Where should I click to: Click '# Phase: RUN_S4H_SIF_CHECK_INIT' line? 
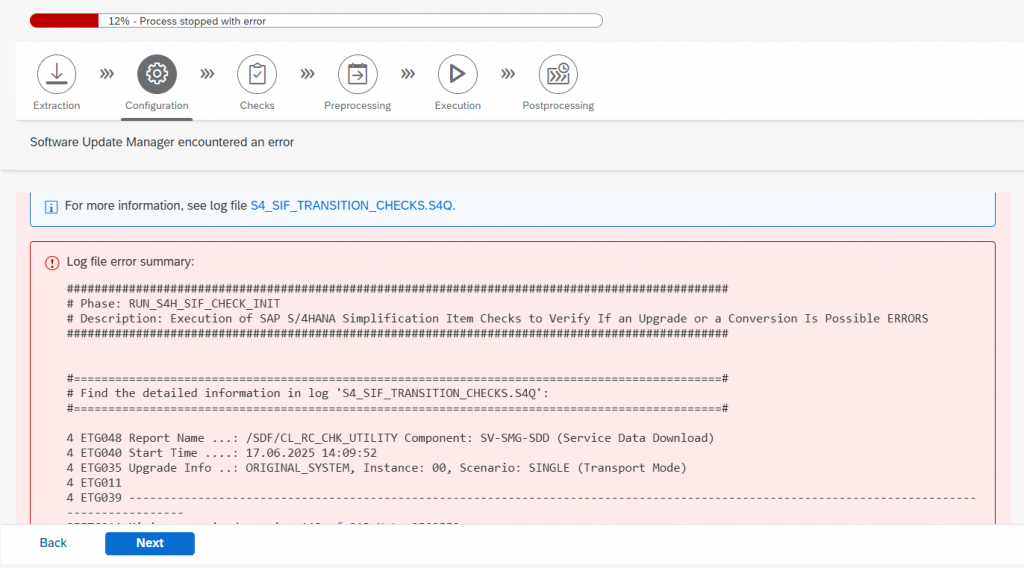pos(174,304)
